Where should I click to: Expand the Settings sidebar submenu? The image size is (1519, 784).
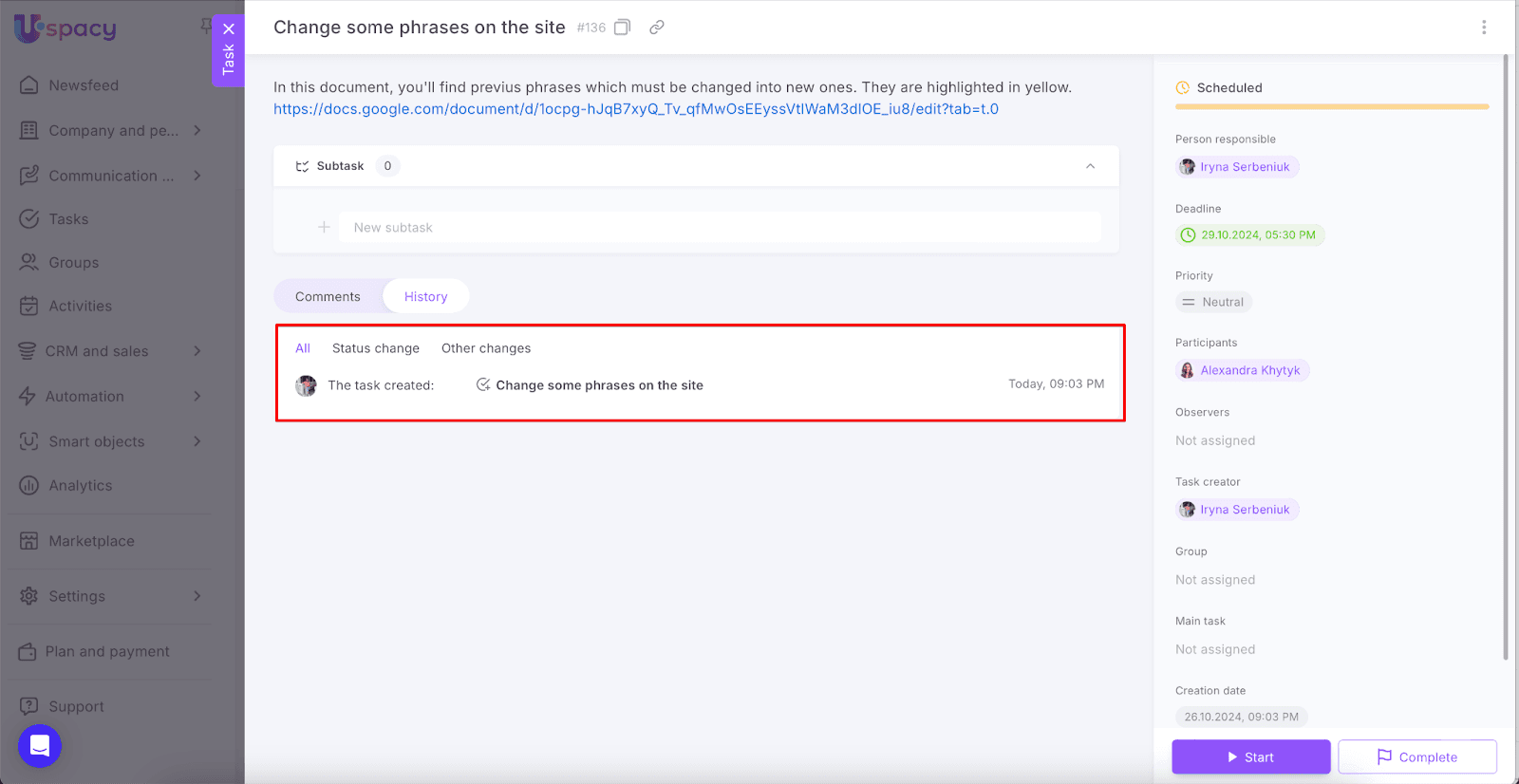197,596
